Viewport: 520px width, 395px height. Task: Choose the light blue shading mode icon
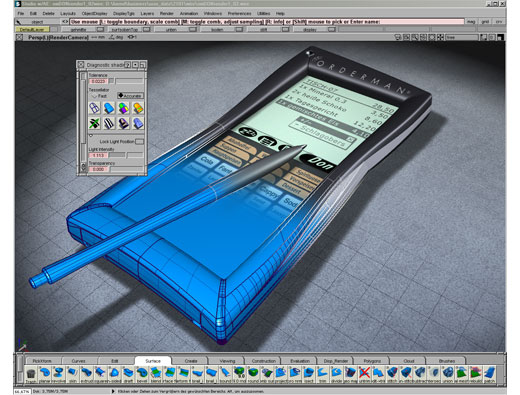pyautogui.click(x=138, y=124)
